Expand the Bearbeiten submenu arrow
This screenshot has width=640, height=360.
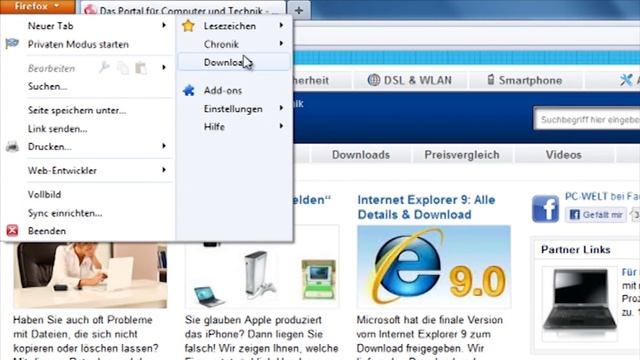point(164,67)
